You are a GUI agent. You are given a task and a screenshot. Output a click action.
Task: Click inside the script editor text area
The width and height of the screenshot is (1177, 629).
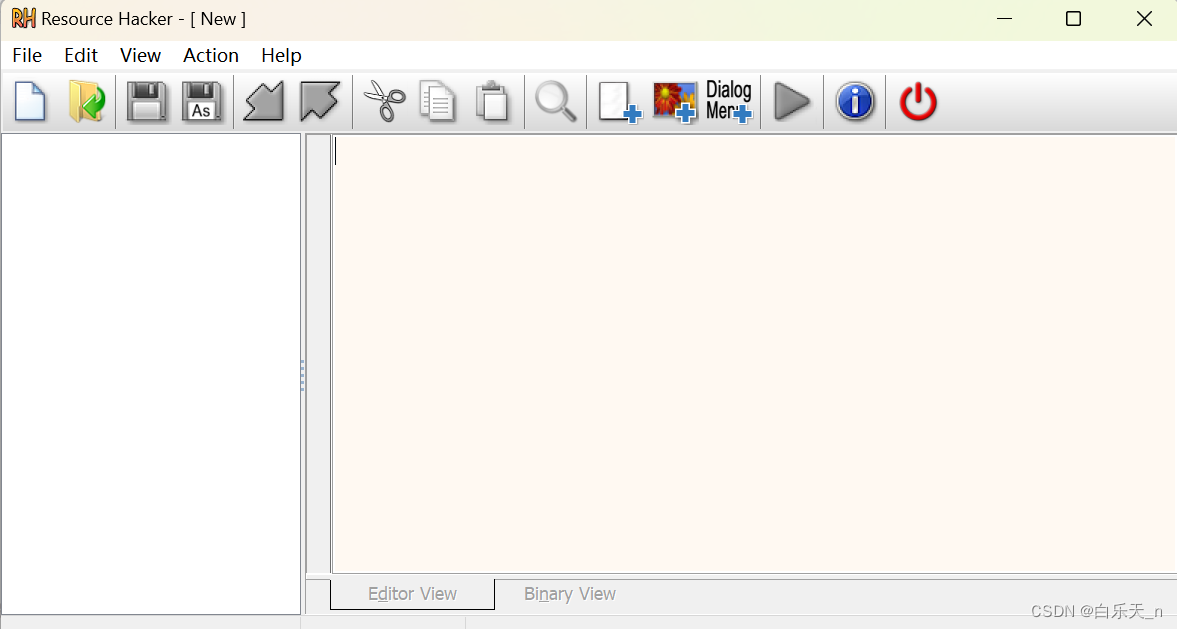pyautogui.click(x=754, y=354)
